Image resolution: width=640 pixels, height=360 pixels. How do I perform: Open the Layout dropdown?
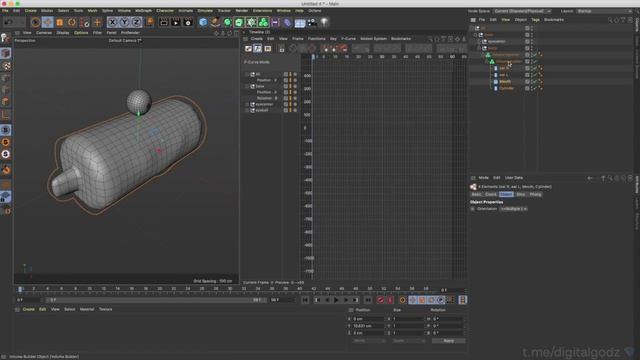click(x=604, y=11)
